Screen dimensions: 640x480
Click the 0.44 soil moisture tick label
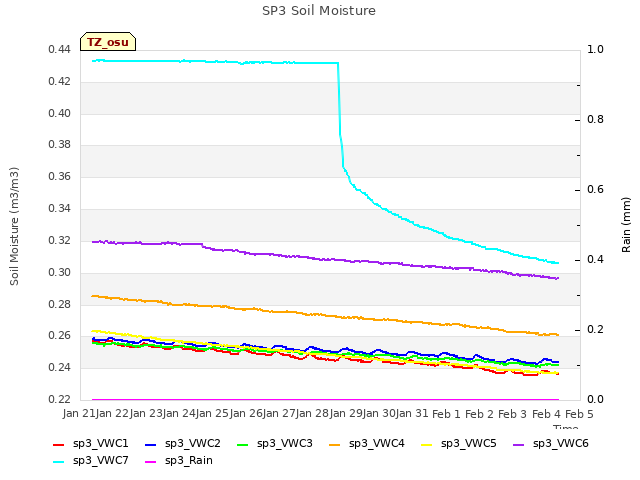(60, 50)
